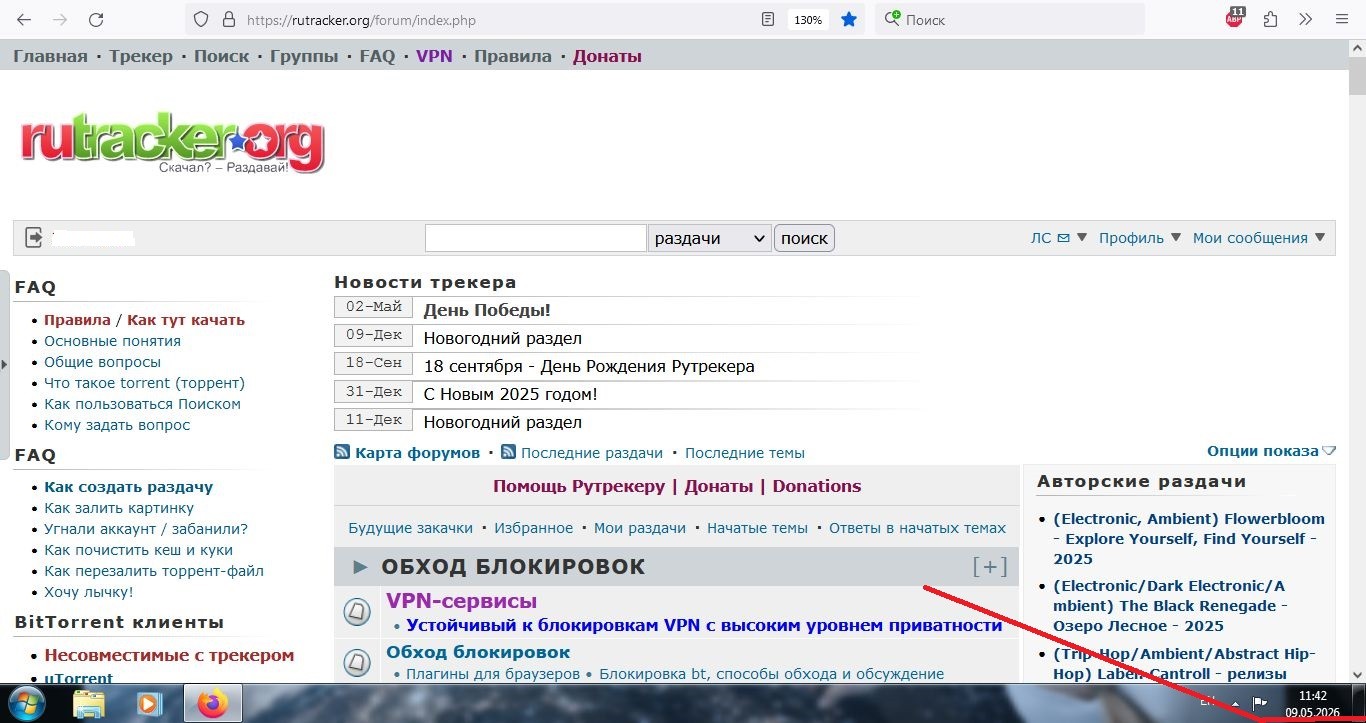Open the ABP extension icon
Screen dimensions: 1366x723
pyautogui.click(x=1235, y=18)
